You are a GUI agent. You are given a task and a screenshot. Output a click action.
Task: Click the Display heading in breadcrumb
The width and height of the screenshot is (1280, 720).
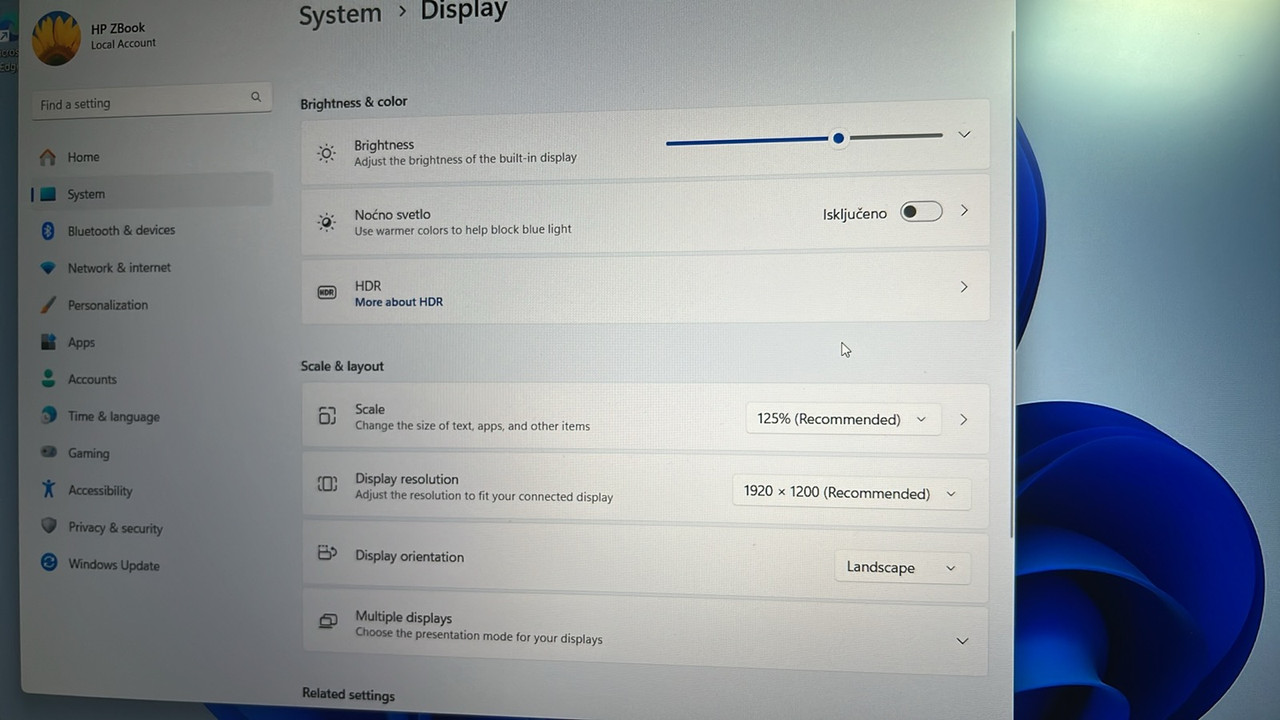(x=464, y=11)
